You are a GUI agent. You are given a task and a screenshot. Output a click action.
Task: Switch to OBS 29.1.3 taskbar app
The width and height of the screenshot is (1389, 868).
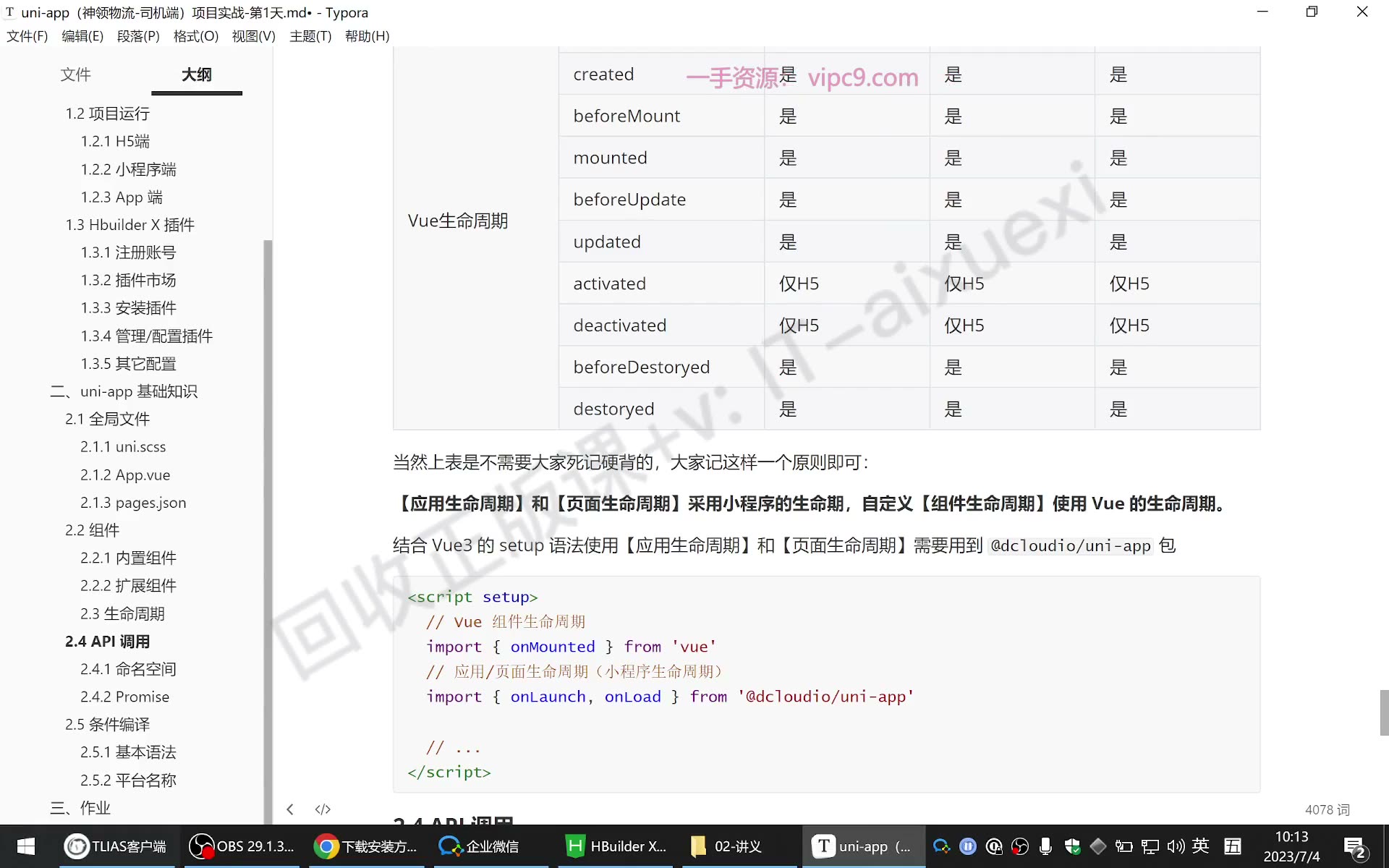coord(242,846)
